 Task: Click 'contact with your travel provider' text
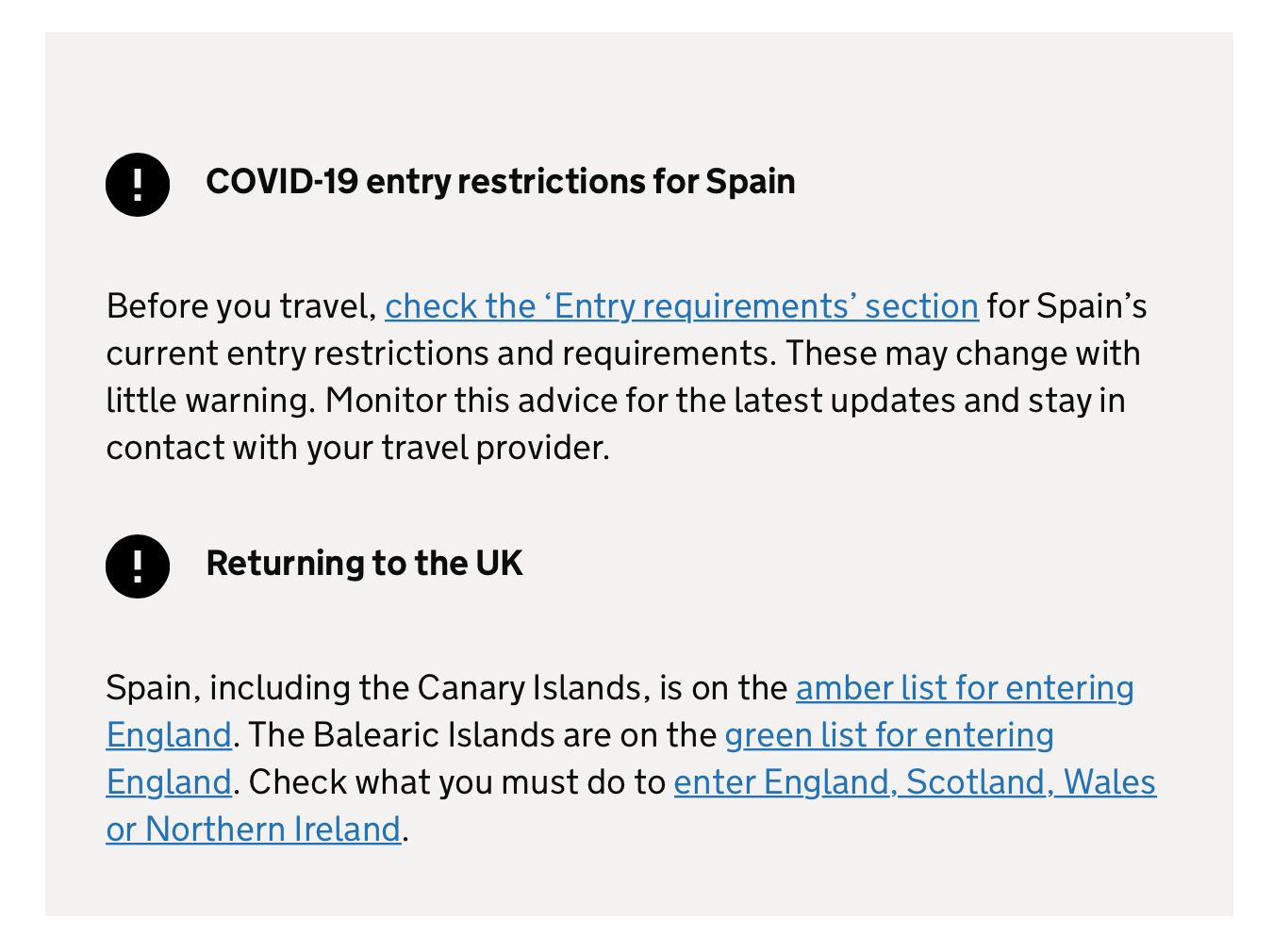click(357, 448)
